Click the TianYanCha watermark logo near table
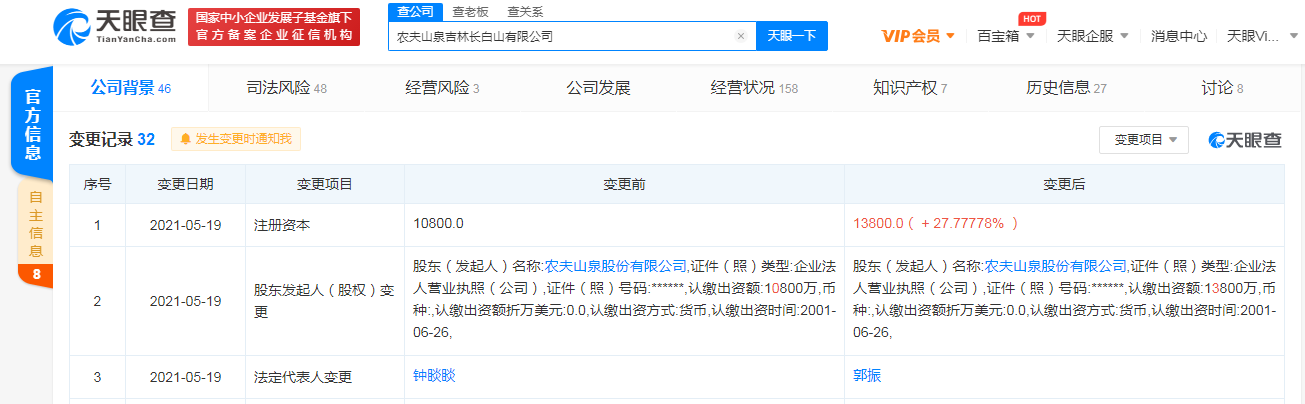 coord(1245,140)
